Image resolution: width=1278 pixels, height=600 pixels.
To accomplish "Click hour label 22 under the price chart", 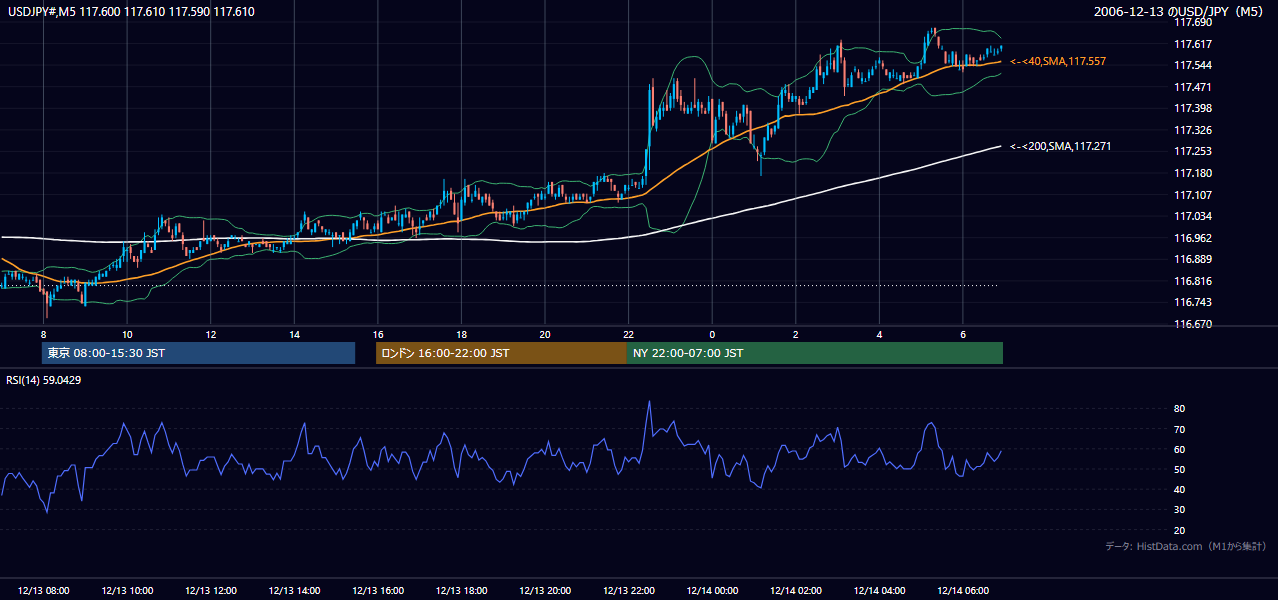I will 628,334.
